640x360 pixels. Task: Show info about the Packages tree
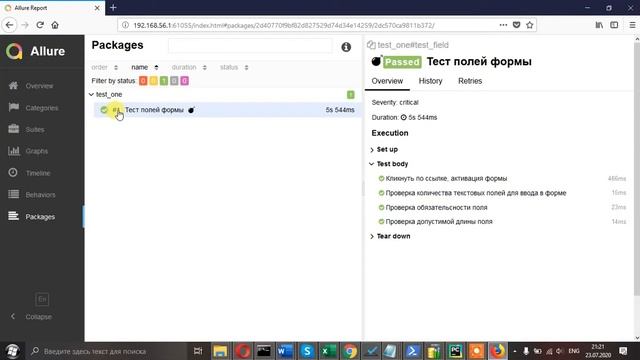(x=346, y=47)
